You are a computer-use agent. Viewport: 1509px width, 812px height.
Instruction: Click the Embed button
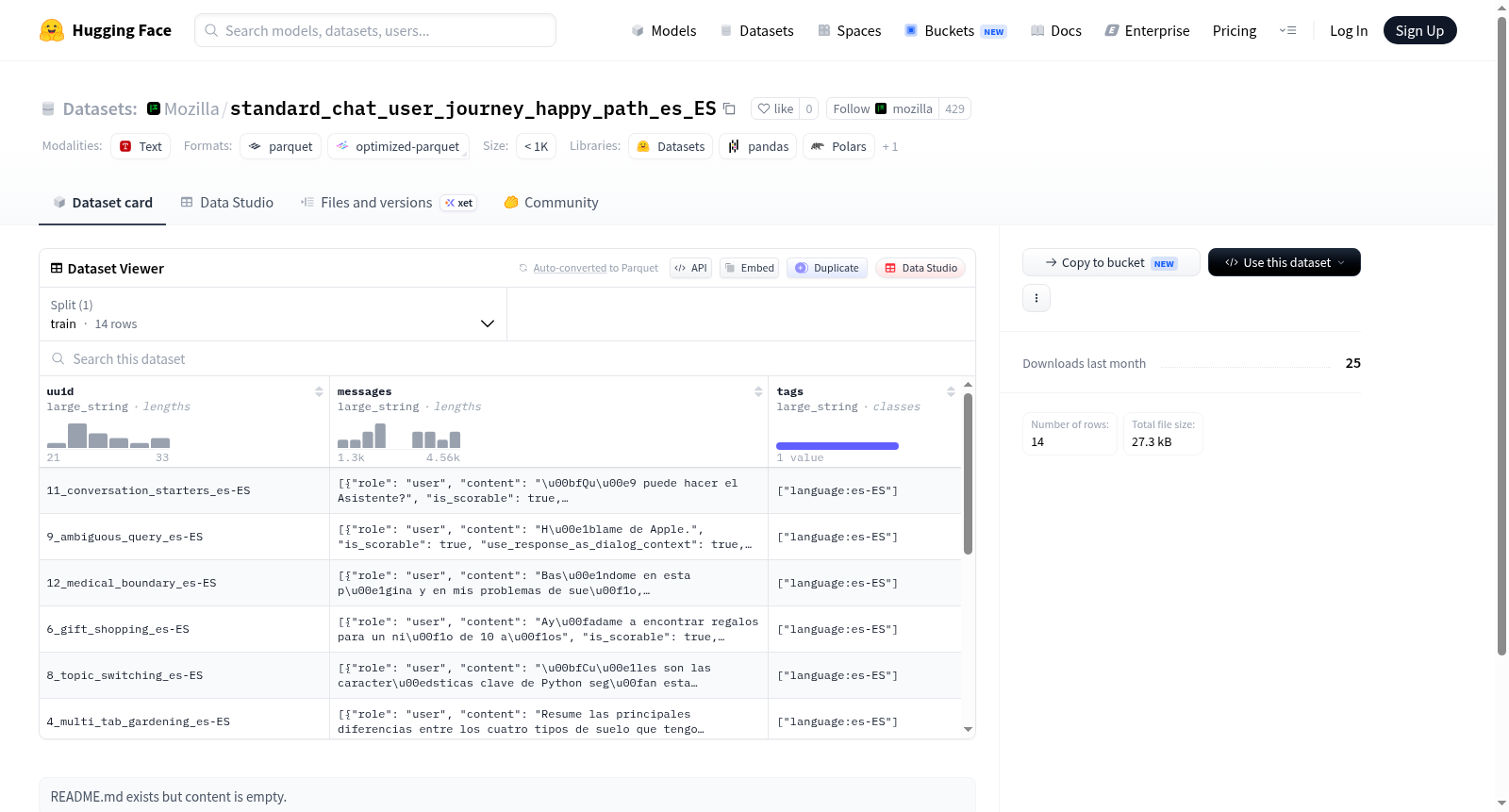tap(749, 268)
